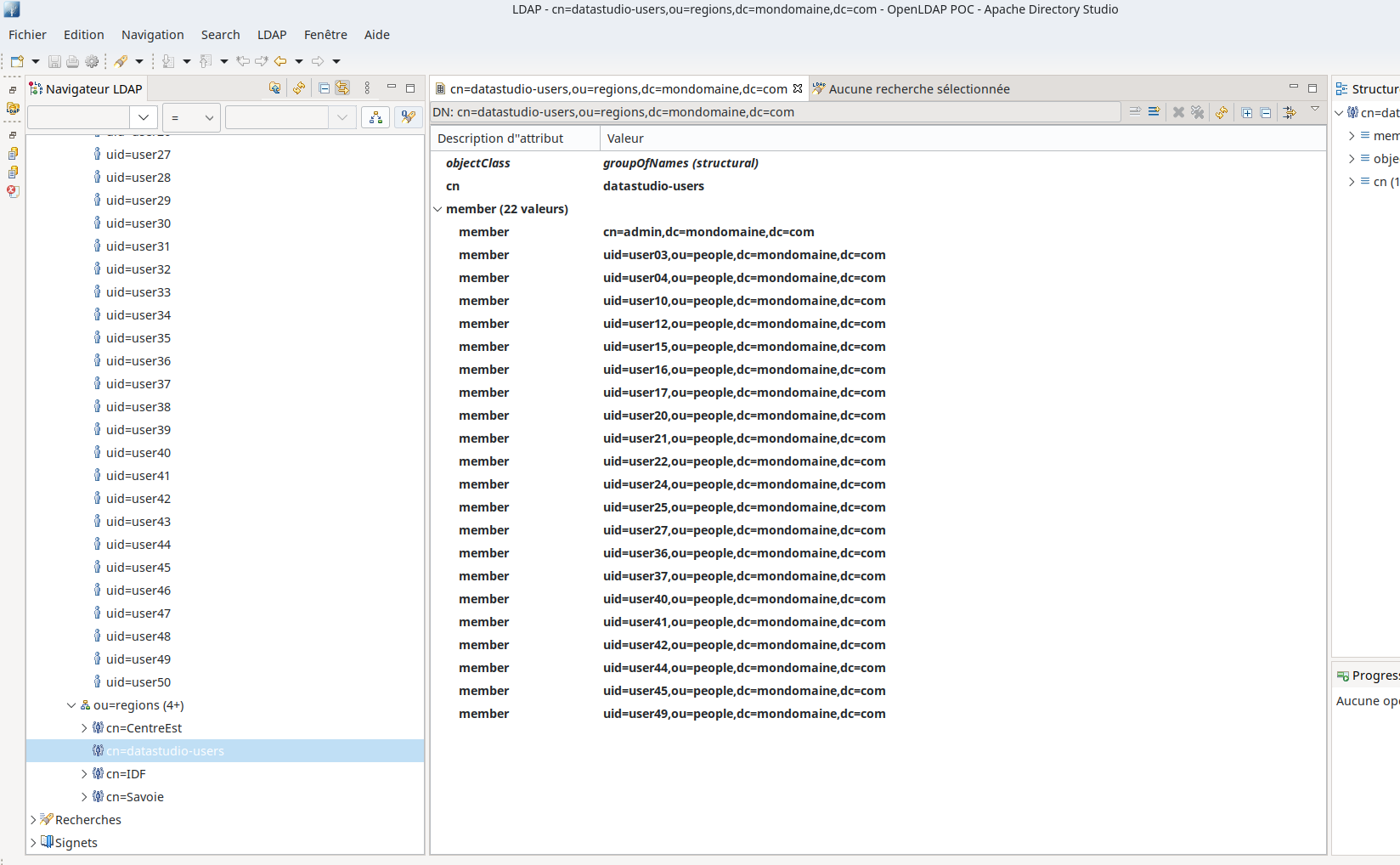Click Collapse All icon in LDAP Navigator
Image resolution: width=1400 pixels, height=865 pixels.
(324, 88)
